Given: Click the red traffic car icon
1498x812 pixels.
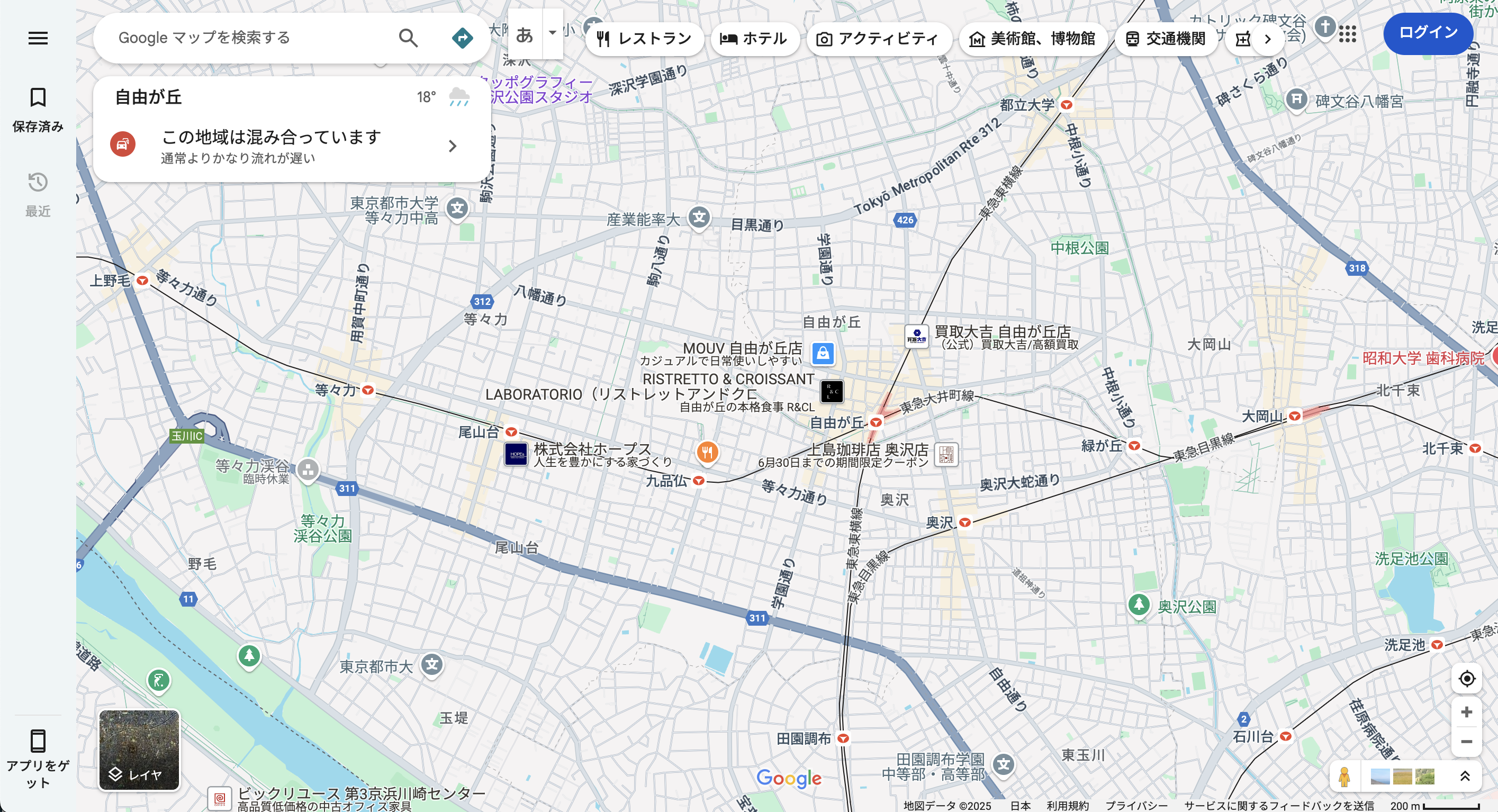Looking at the screenshot, I should pos(123,145).
